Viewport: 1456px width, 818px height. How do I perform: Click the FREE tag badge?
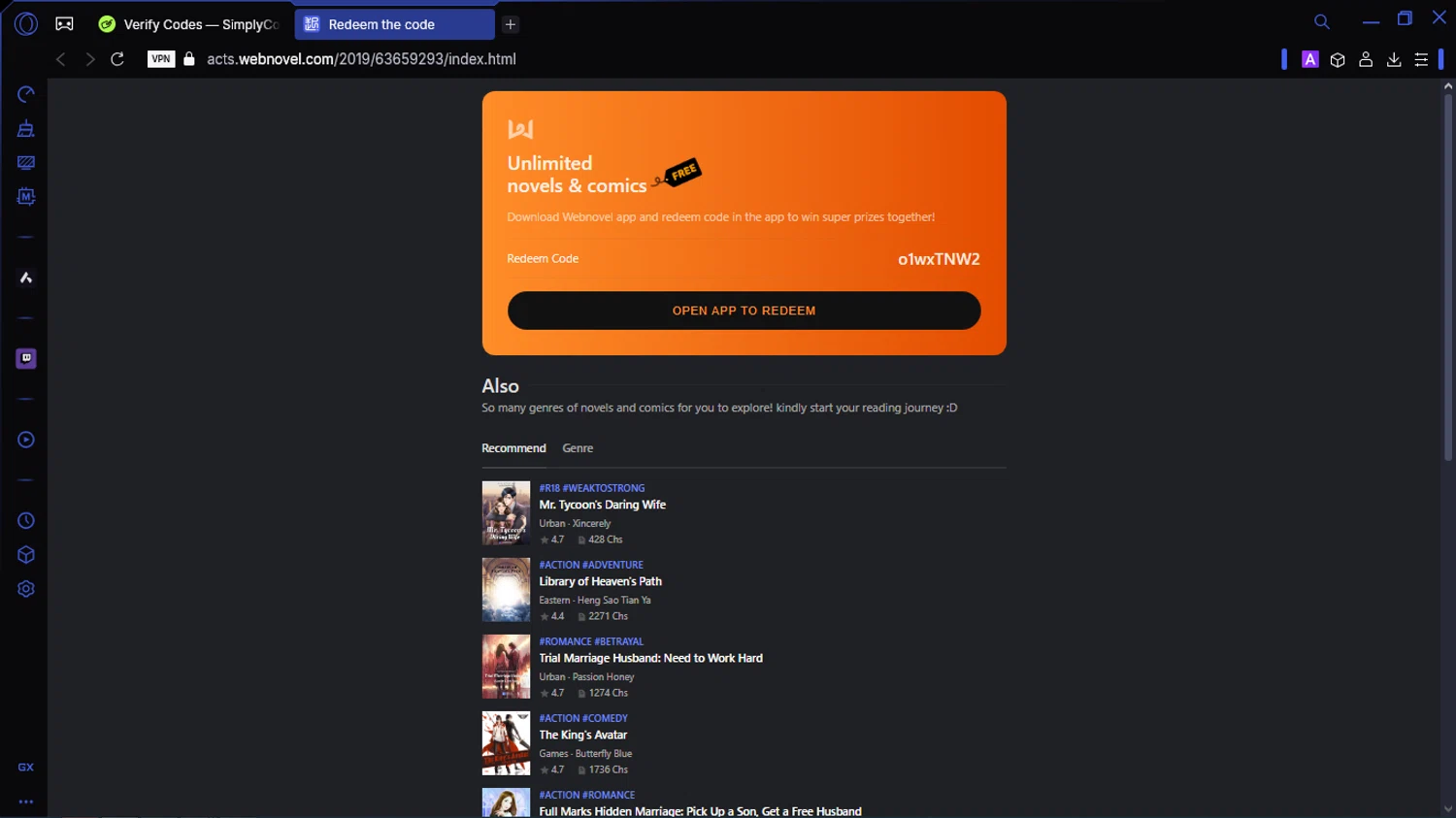click(682, 173)
